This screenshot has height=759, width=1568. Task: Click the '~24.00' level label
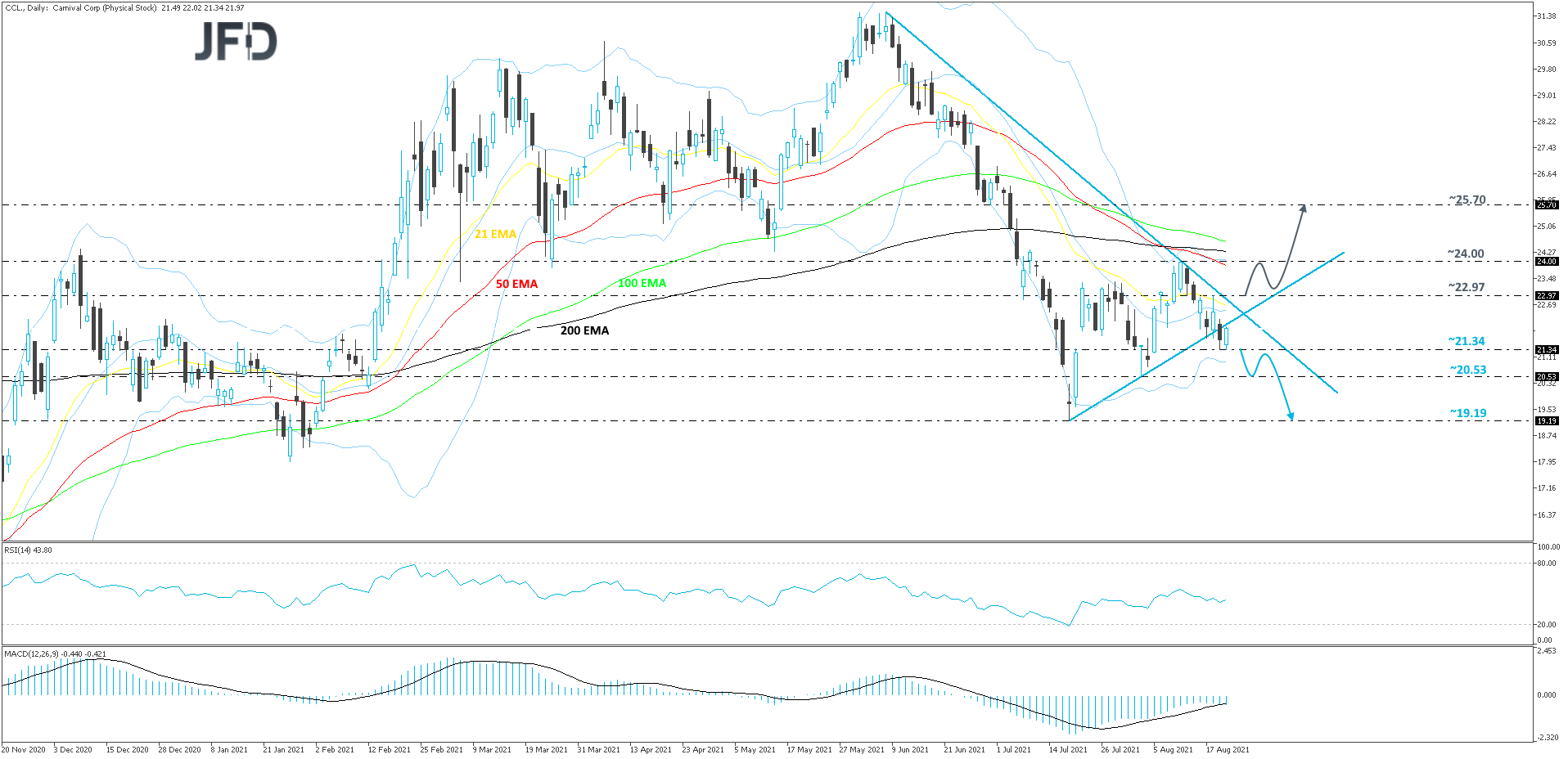tap(1465, 254)
